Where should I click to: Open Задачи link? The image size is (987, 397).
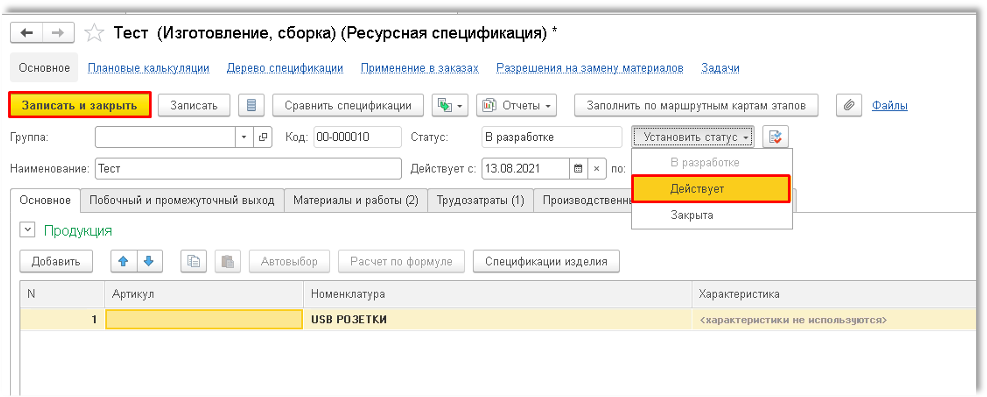click(x=720, y=68)
